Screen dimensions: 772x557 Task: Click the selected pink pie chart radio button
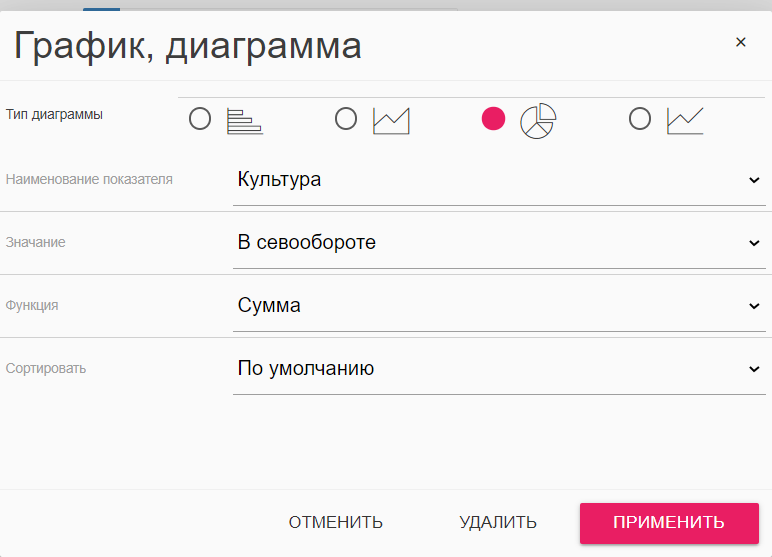(493, 120)
